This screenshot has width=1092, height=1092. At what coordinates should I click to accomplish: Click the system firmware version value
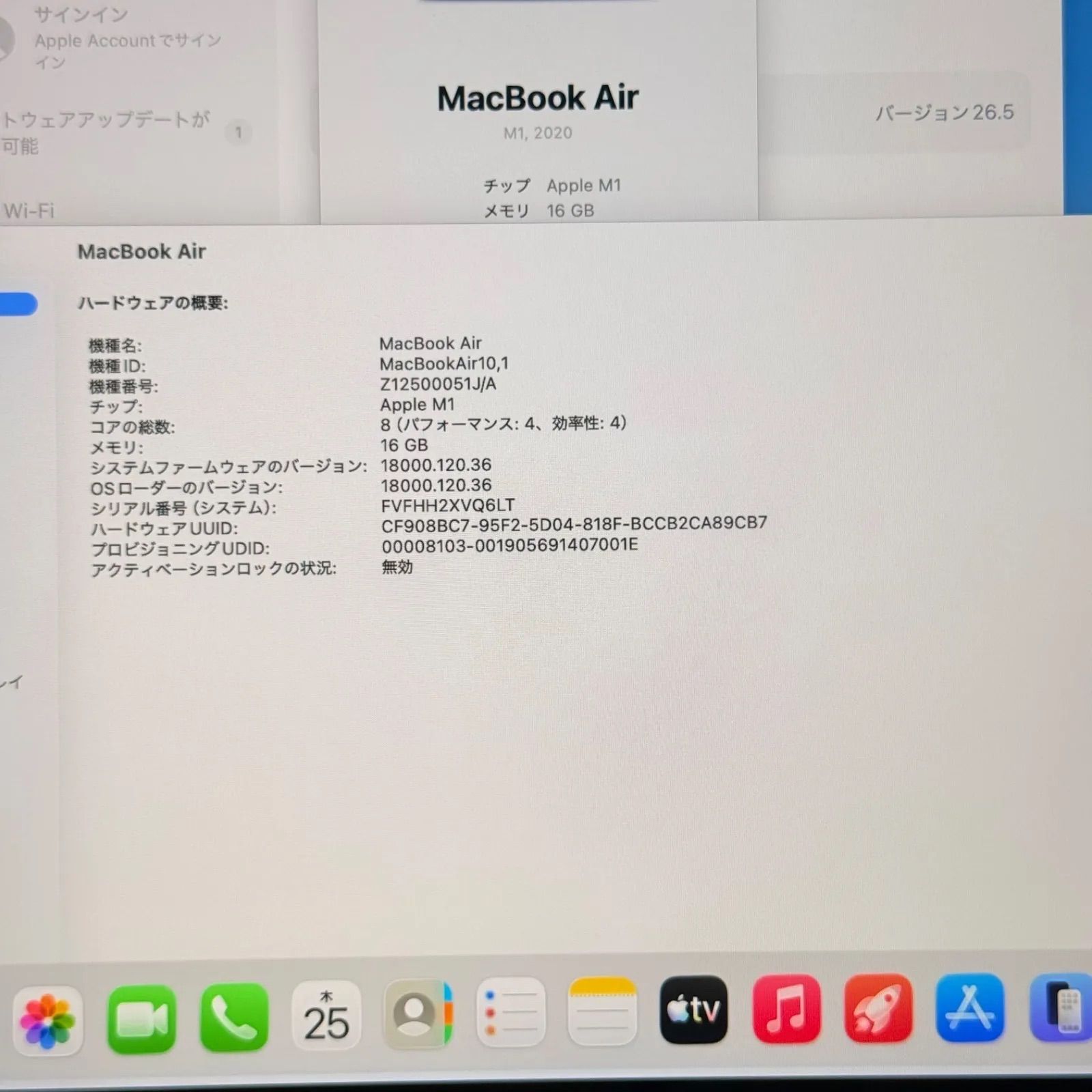435,465
